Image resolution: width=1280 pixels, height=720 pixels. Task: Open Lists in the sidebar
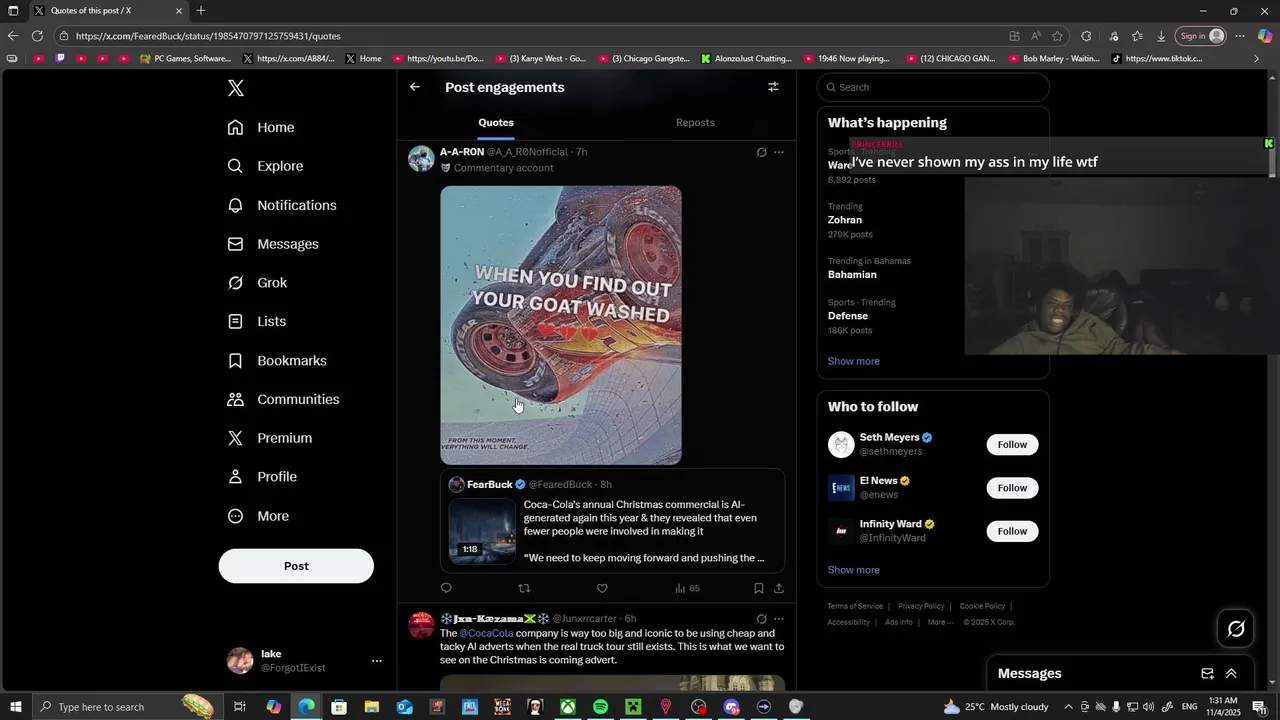[x=257, y=321]
